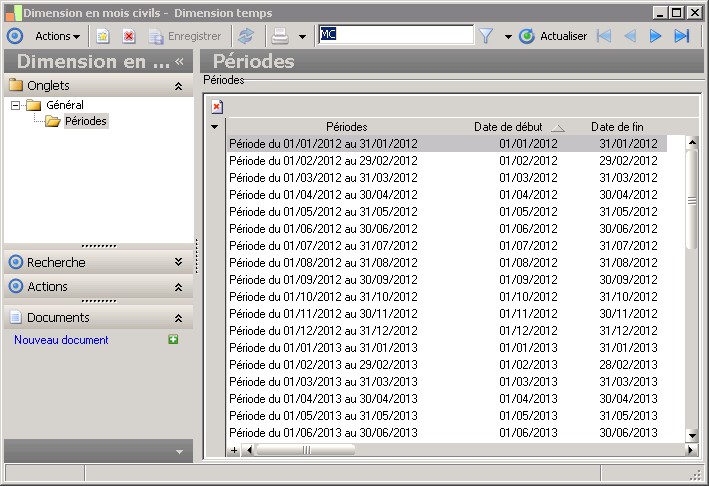Click the Recherche circle icon
Image resolution: width=709 pixels, height=486 pixels.
point(16,262)
